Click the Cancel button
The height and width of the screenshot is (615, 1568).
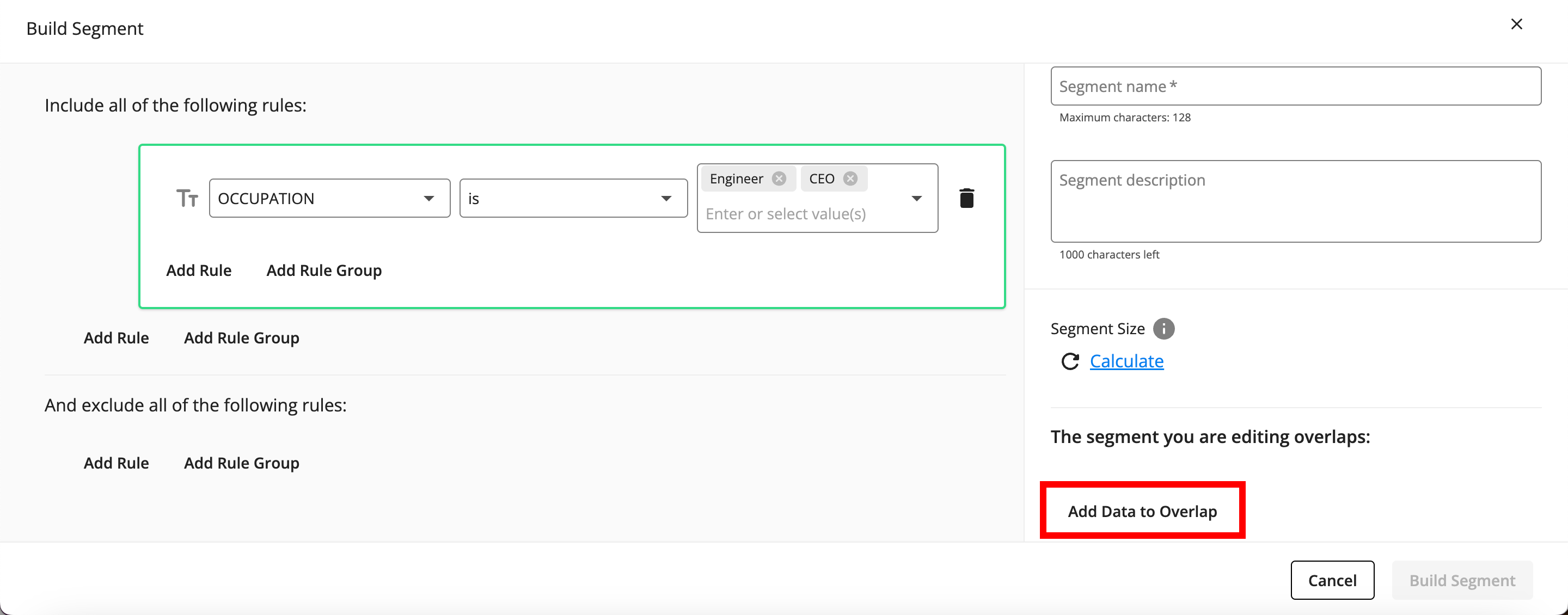point(1332,580)
